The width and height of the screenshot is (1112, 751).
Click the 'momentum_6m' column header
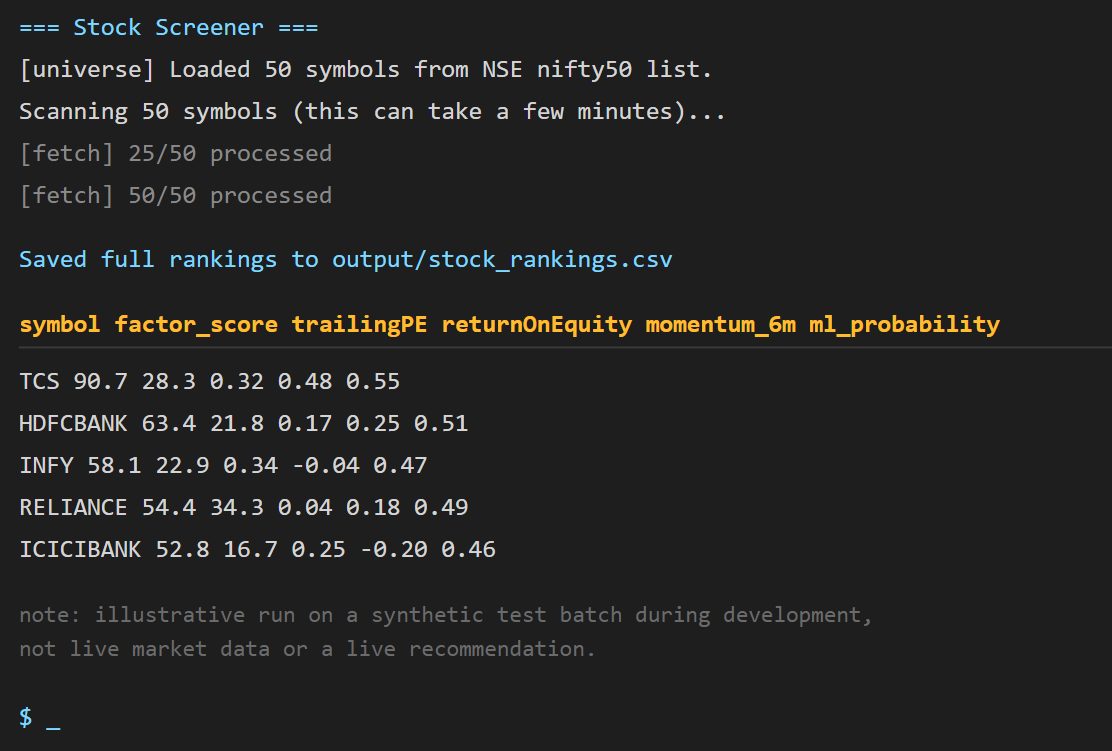tap(721, 324)
